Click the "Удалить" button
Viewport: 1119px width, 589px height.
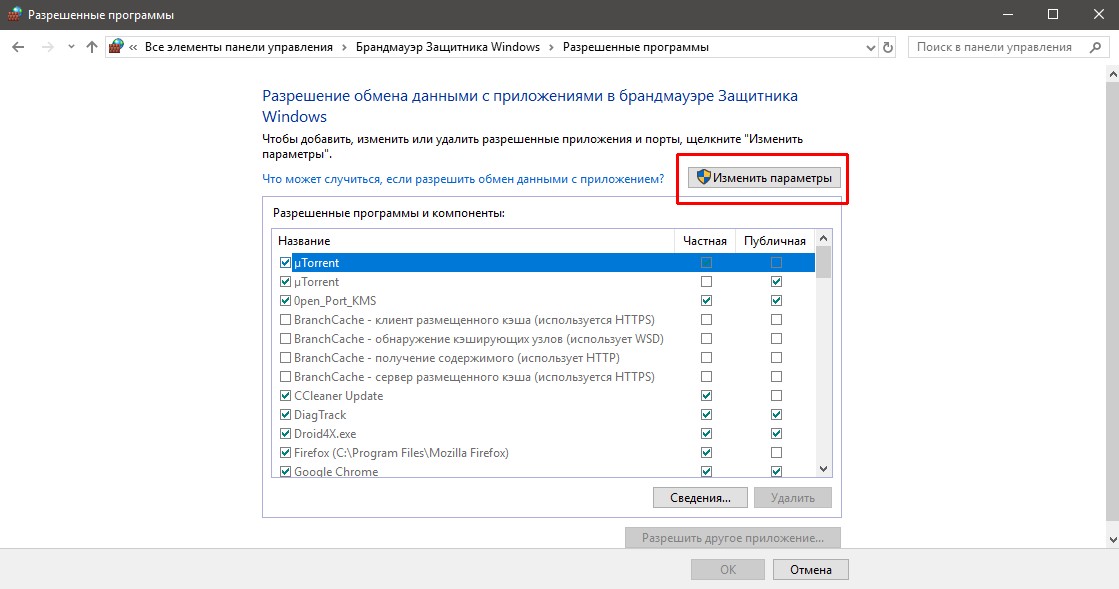pos(793,498)
